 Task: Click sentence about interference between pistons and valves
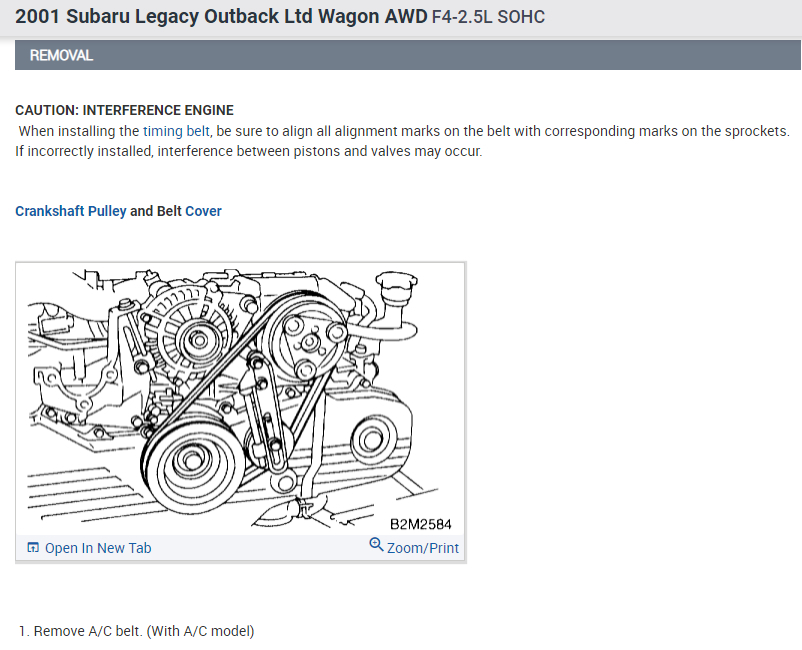pos(249,152)
